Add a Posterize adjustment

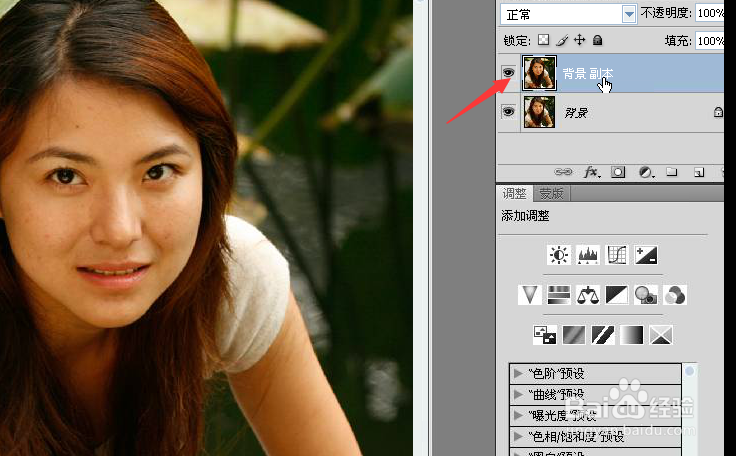[x=574, y=335]
